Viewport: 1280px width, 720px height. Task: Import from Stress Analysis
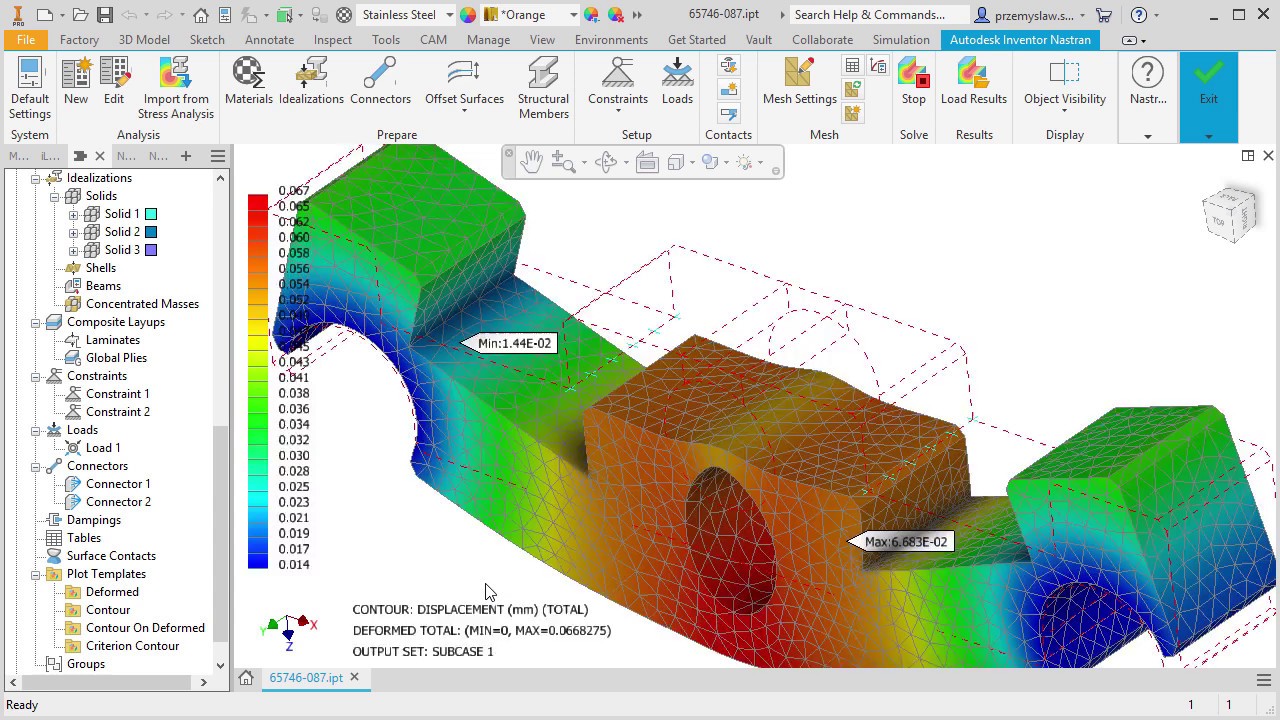click(x=176, y=88)
